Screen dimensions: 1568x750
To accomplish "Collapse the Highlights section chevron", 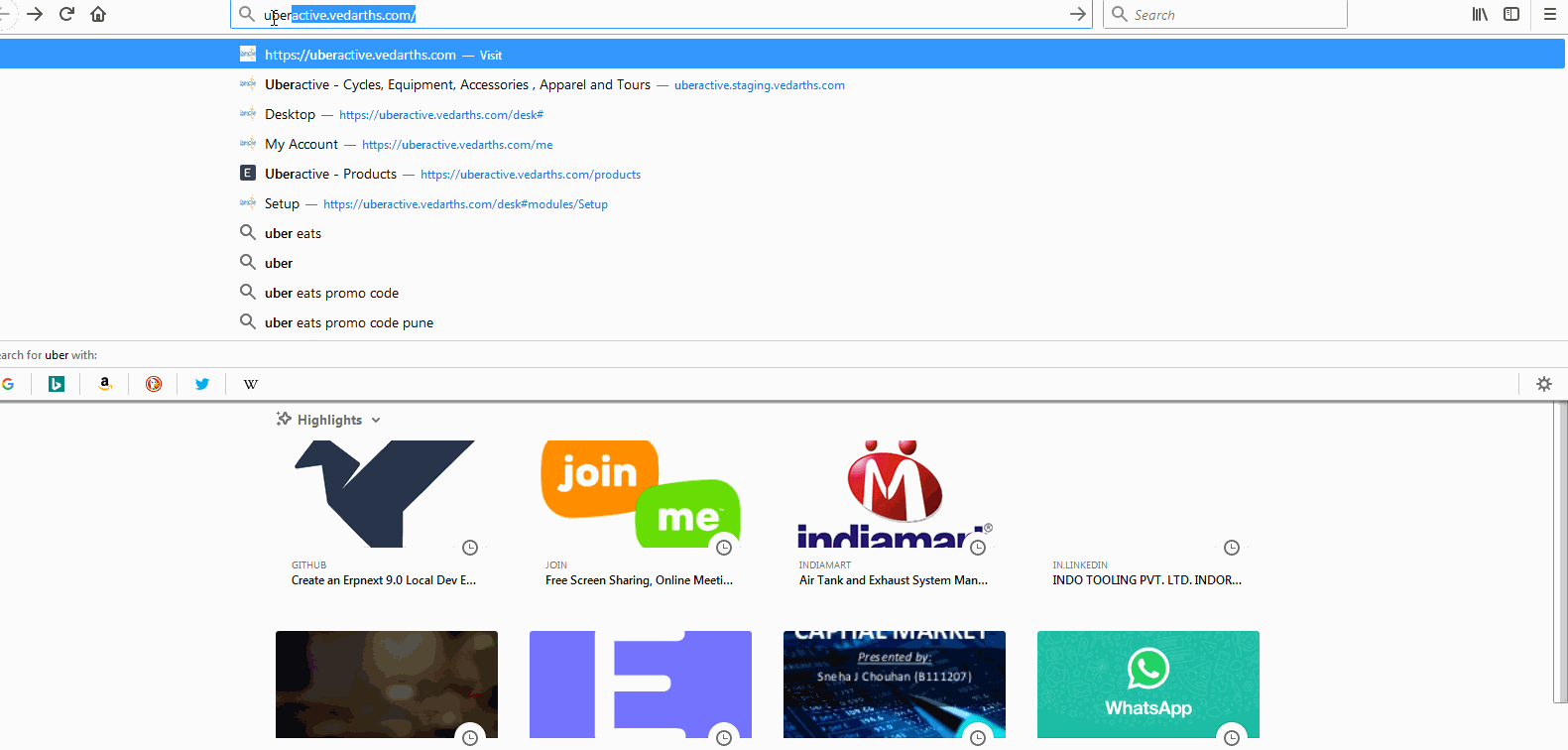I will point(376,421).
